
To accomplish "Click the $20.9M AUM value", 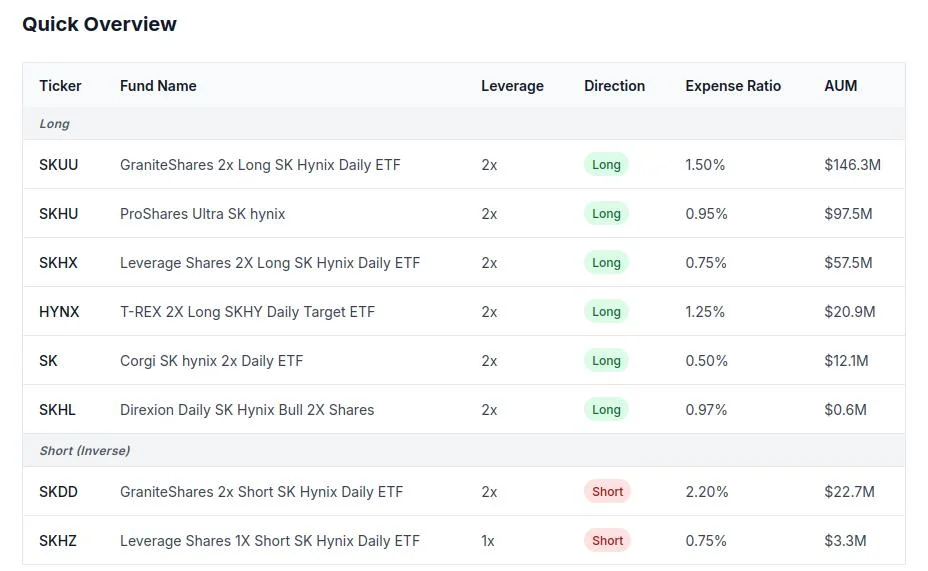I will tap(849, 312).
